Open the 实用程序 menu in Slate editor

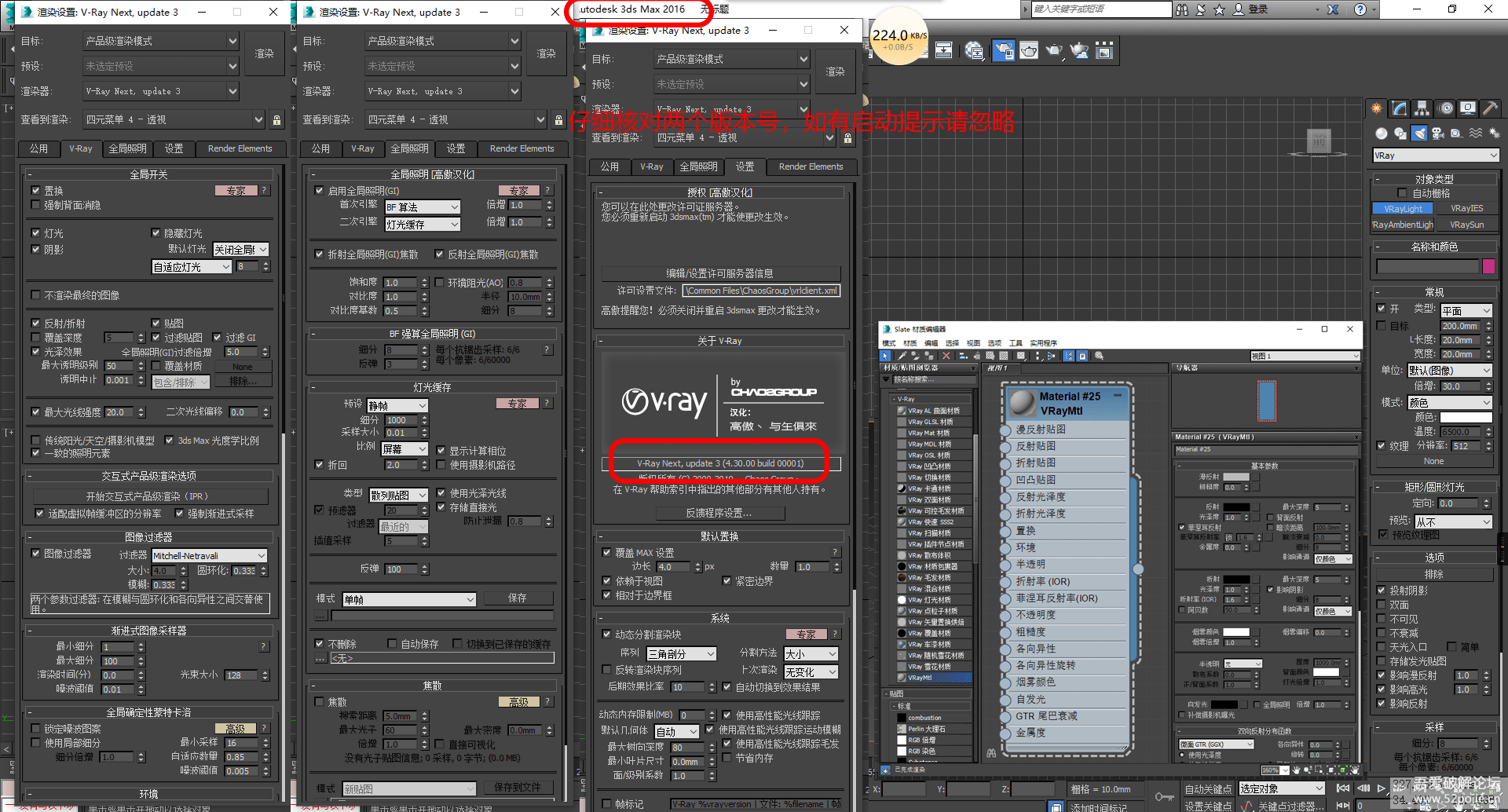click(x=1044, y=343)
